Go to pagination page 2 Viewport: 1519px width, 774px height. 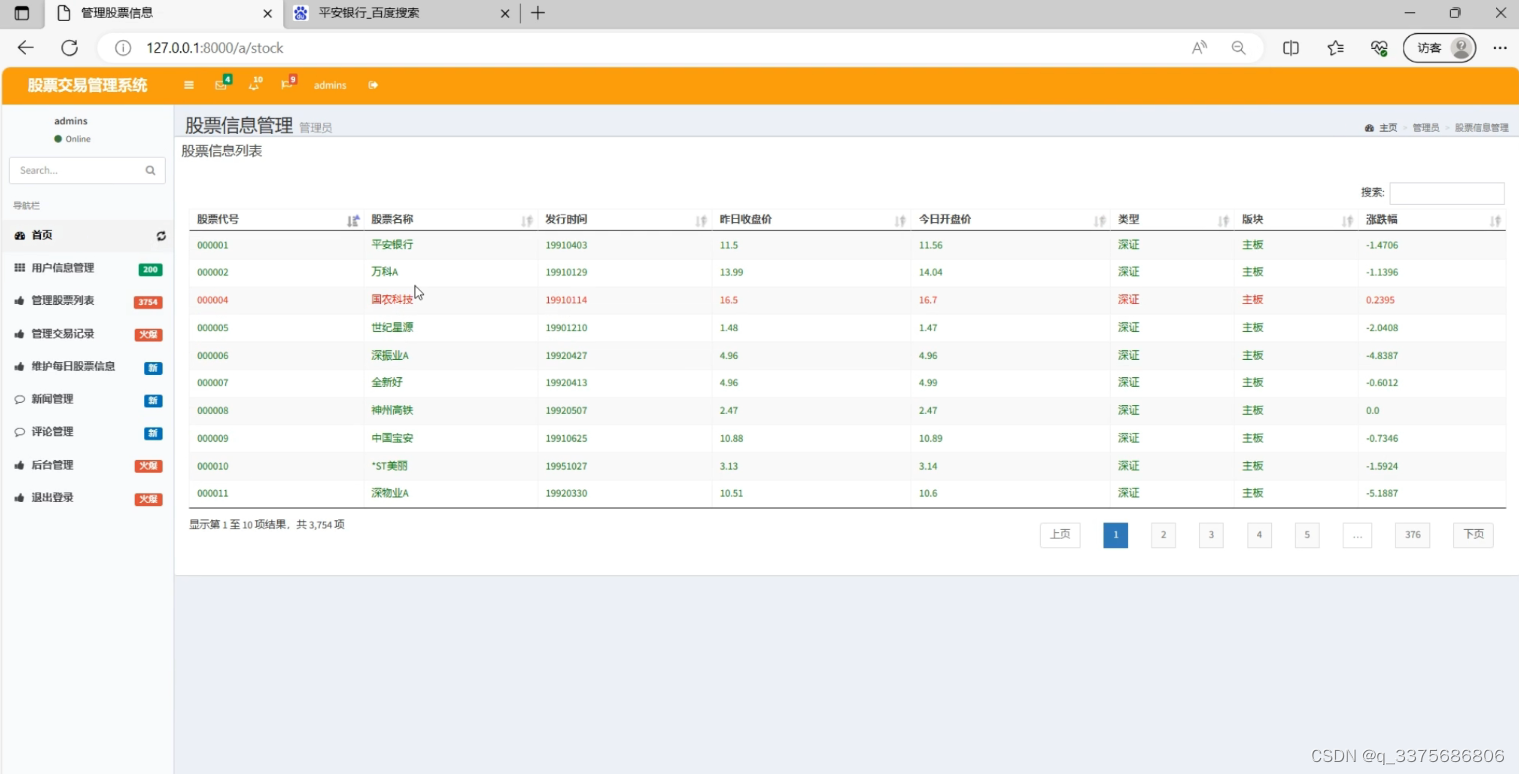(x=1163, y=535)
